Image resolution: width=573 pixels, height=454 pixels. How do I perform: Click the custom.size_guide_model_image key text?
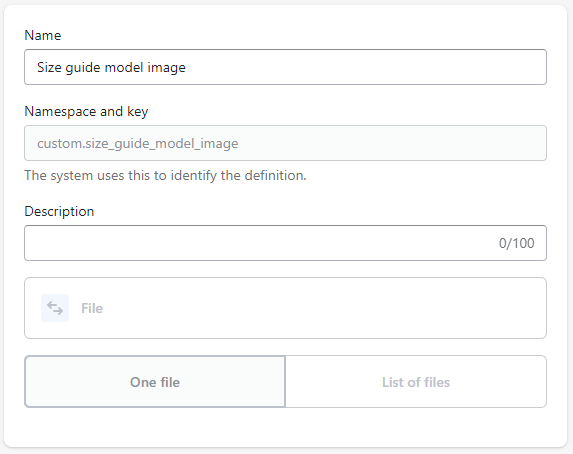click(x=138, y=143)
